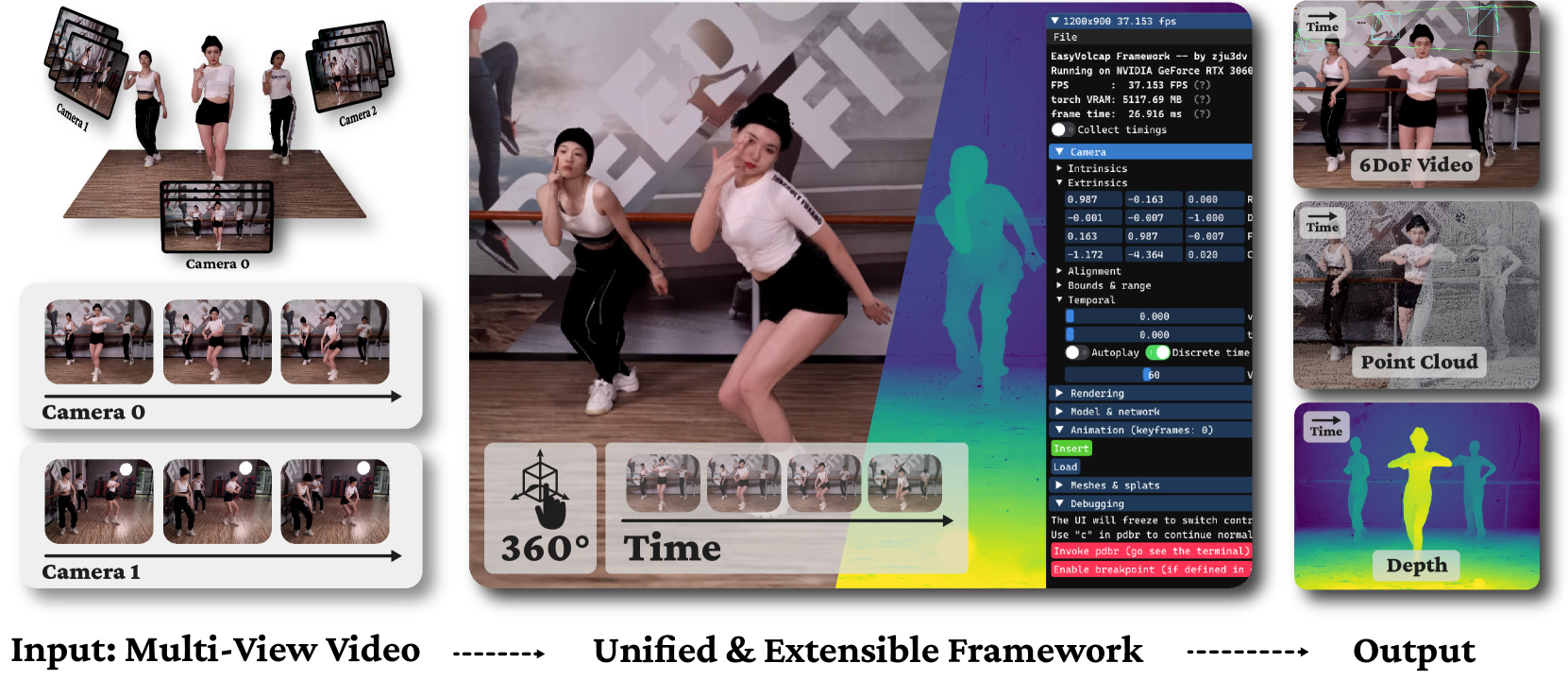
Task: Click the Load animation button
Action: 1066,467
